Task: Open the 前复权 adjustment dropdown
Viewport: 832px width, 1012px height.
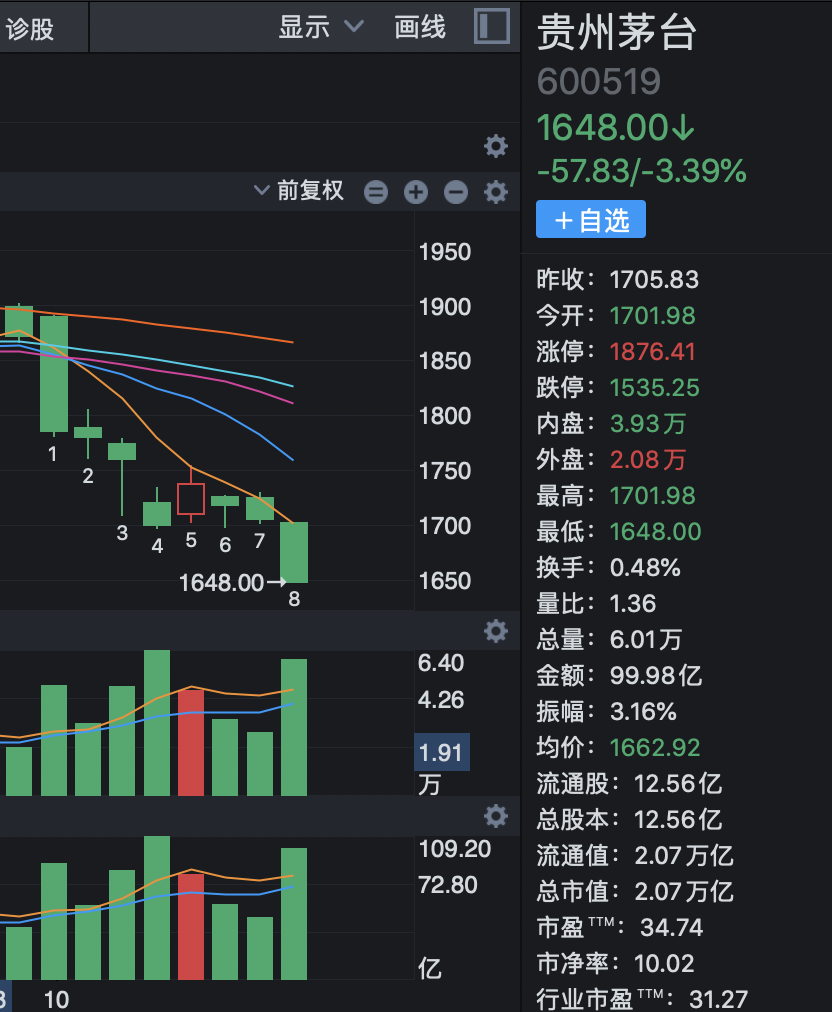Action: pos(299,191)
